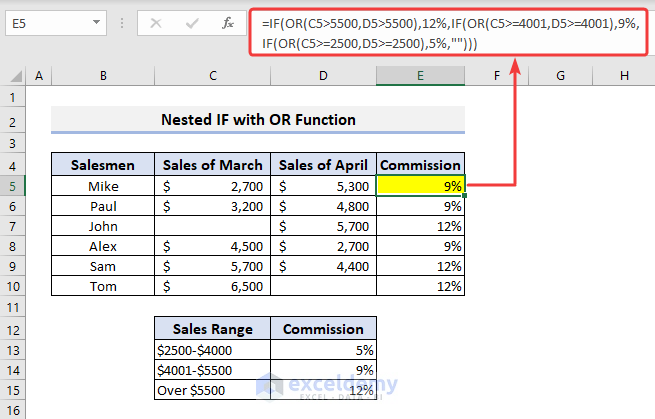Select column H header
The image size is (655, 419).
pos(623,75)
